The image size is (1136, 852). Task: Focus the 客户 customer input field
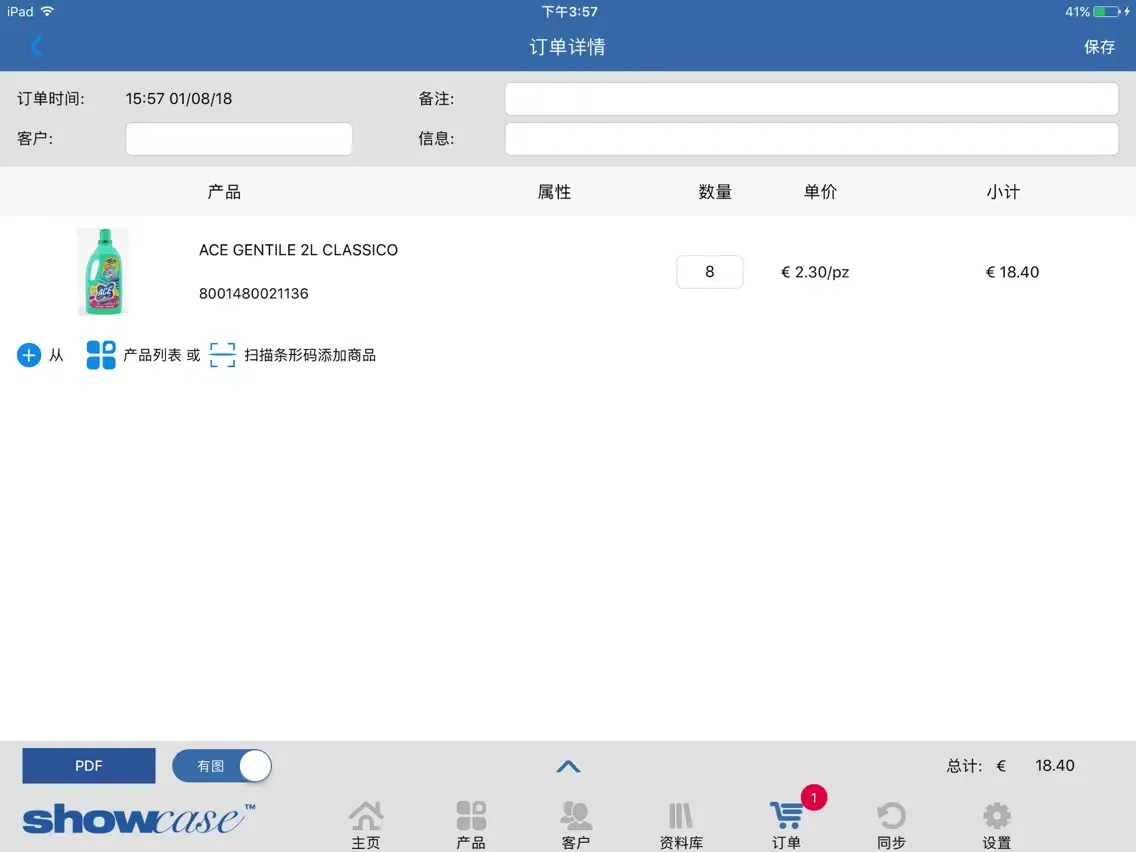click(239, 138)
